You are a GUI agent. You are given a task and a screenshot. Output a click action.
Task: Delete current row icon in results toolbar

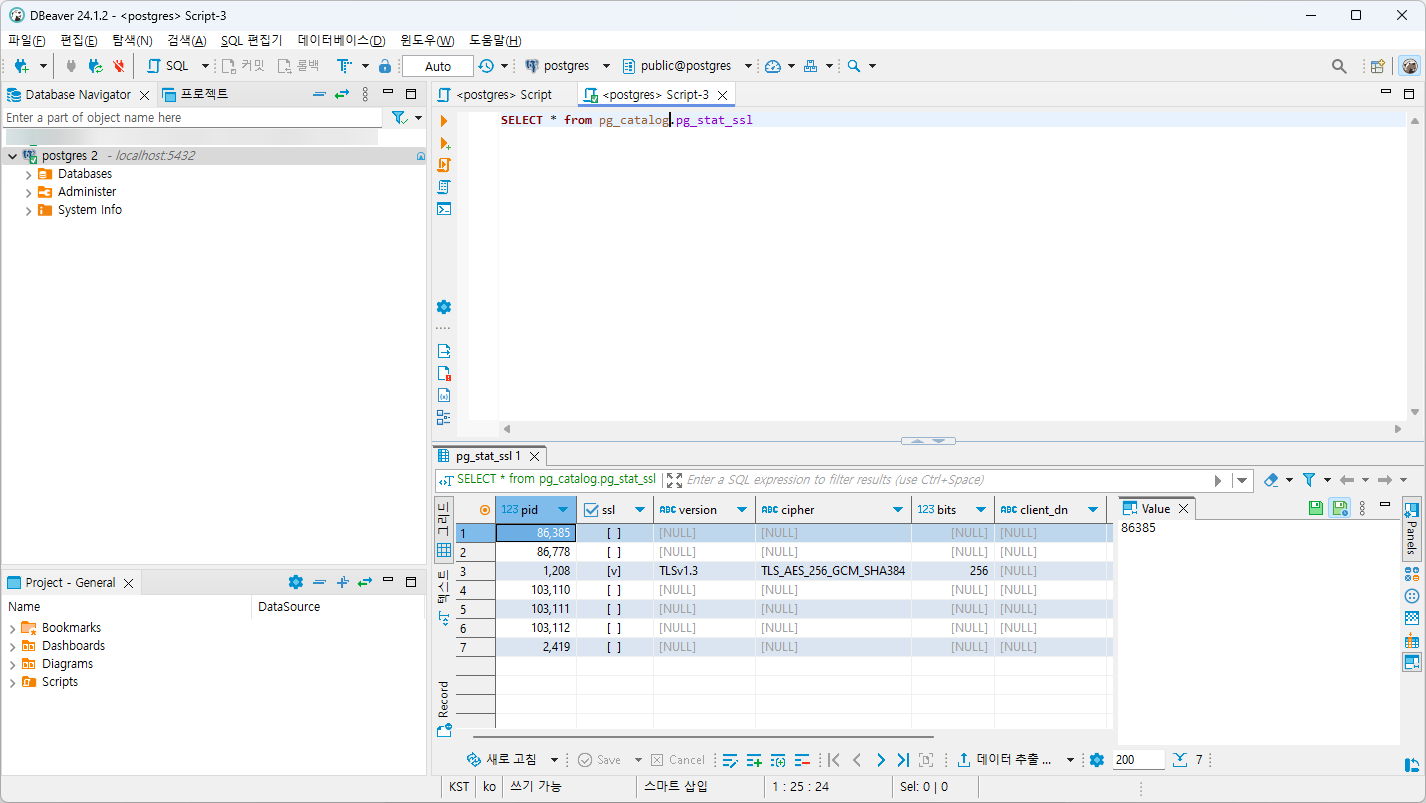pyautogui.click(x=802, y=760)
